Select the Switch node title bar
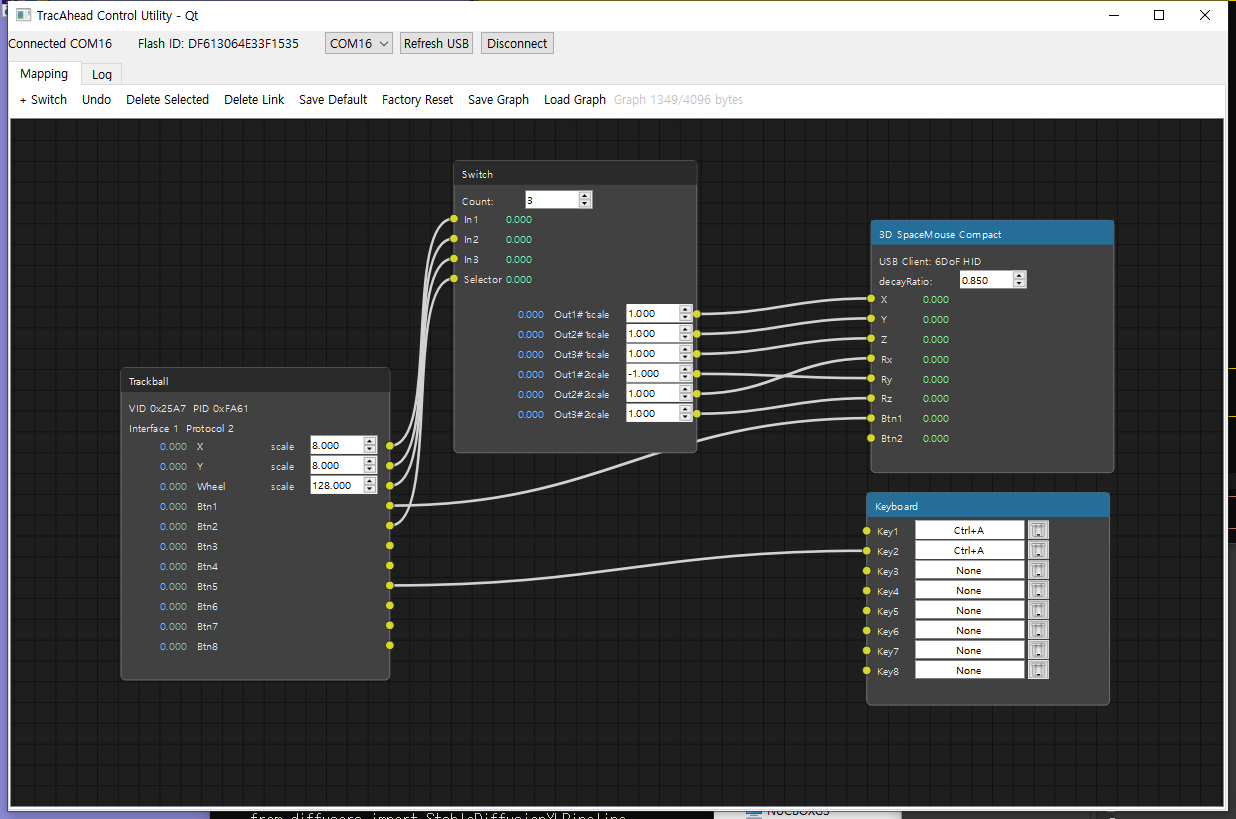The height and width of the screenshot is (819, 1236). [x=575, y=173]
